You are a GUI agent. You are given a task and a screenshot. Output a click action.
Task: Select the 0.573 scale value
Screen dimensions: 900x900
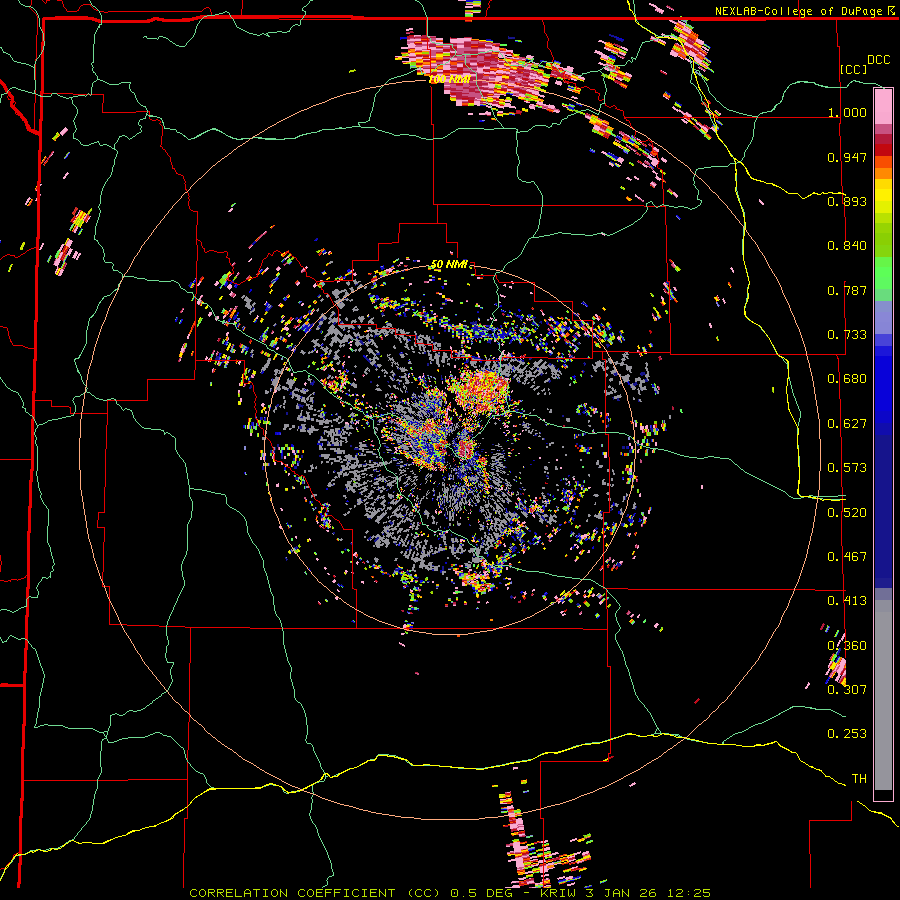click(x=847, y=468)
